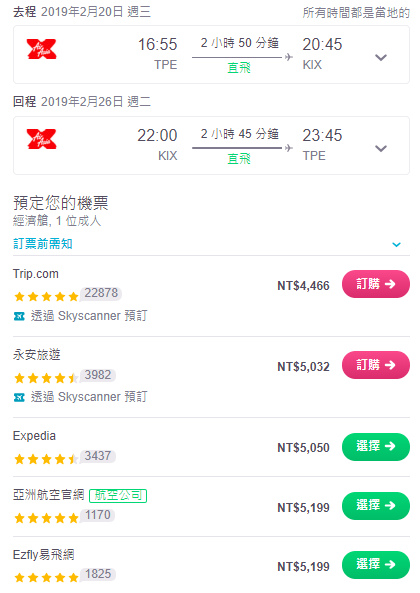Book Trip.com fare with 訂購 button

[x=376, y=284]
